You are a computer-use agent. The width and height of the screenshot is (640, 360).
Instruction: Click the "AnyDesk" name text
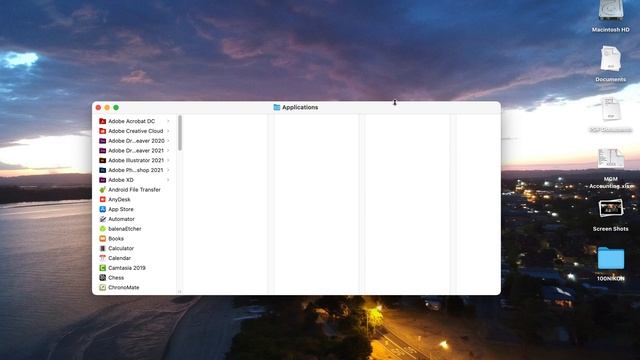[119, 200]
